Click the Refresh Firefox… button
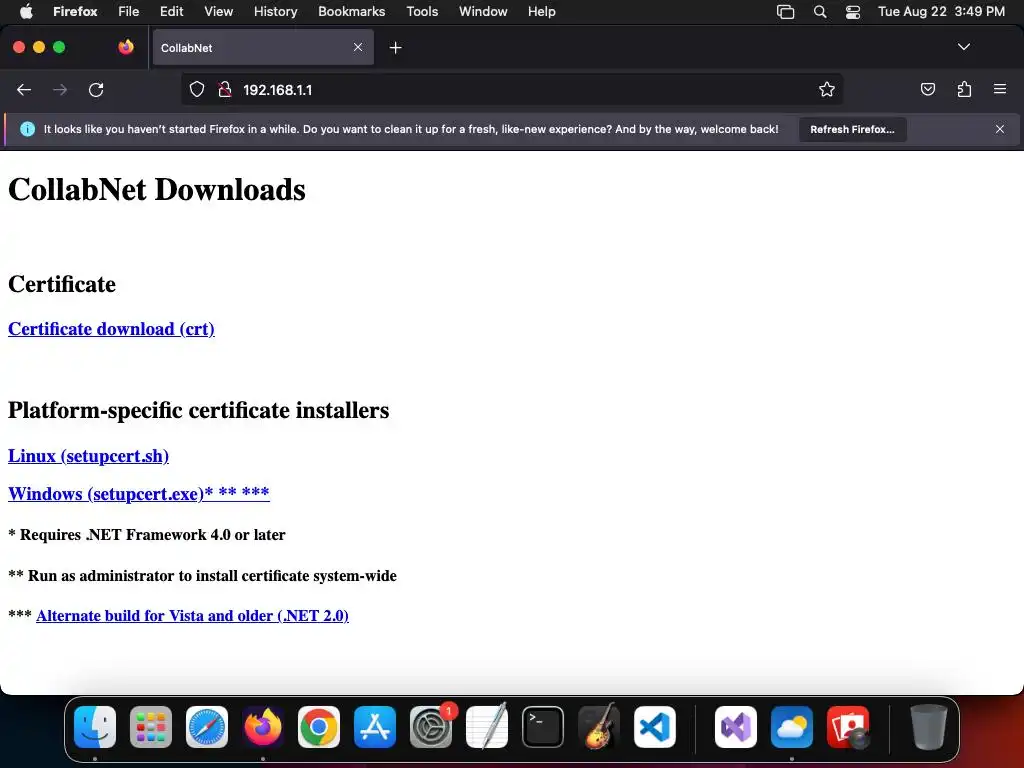This screenshot has width=1024, height=768. 852,129
